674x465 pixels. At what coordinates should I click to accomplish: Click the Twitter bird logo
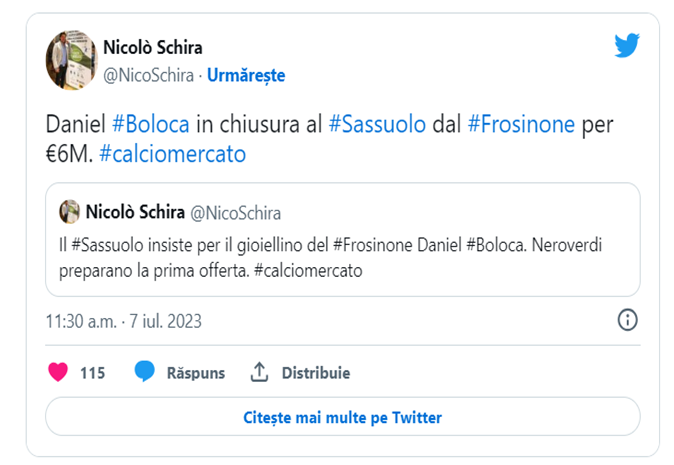(x=627, y=45)
